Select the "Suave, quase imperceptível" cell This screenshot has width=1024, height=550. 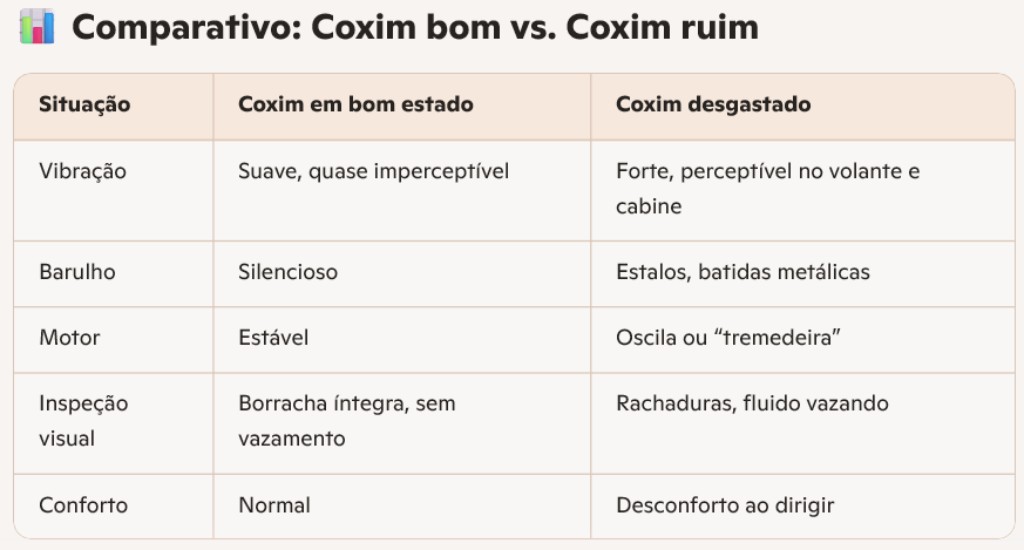coord(373,171)
